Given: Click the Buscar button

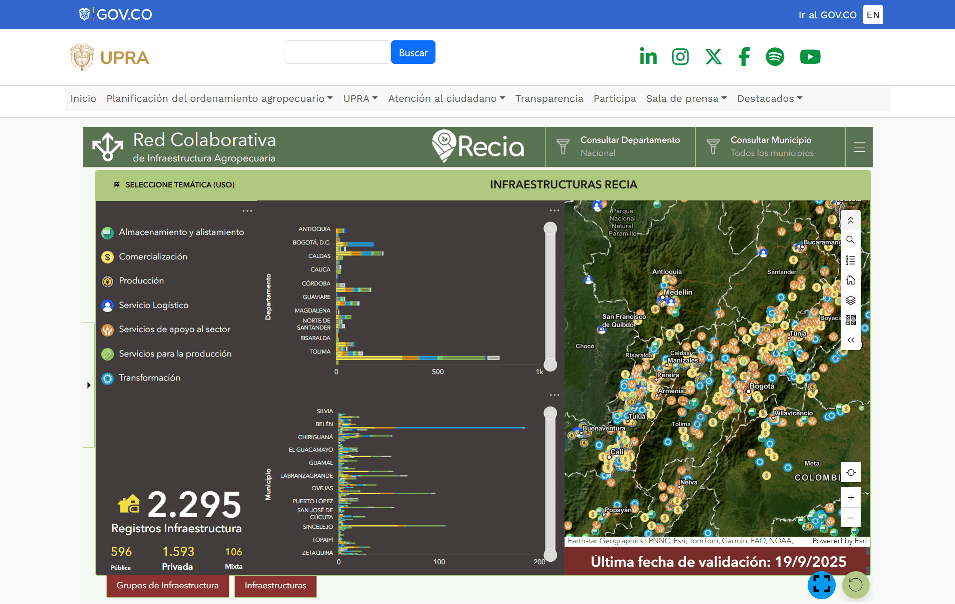Looking at the screenshot, I should (x=413, y=52).
